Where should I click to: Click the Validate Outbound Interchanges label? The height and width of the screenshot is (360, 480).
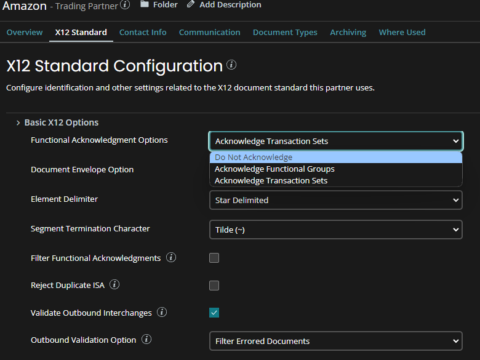pos(91,313)
